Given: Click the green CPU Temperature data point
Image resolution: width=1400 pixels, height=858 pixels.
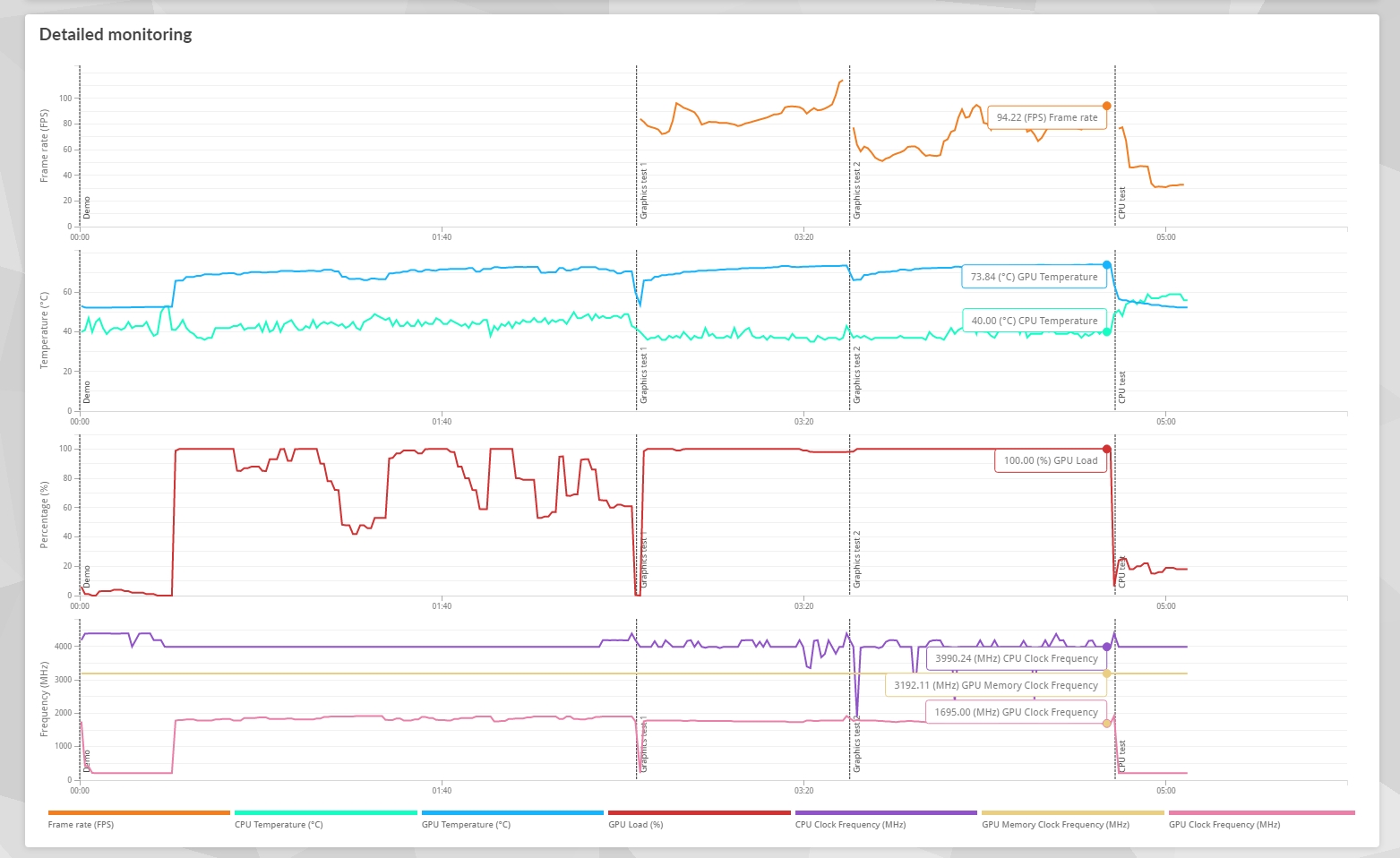Looking at the screenshot, I should pos(1107,331).
